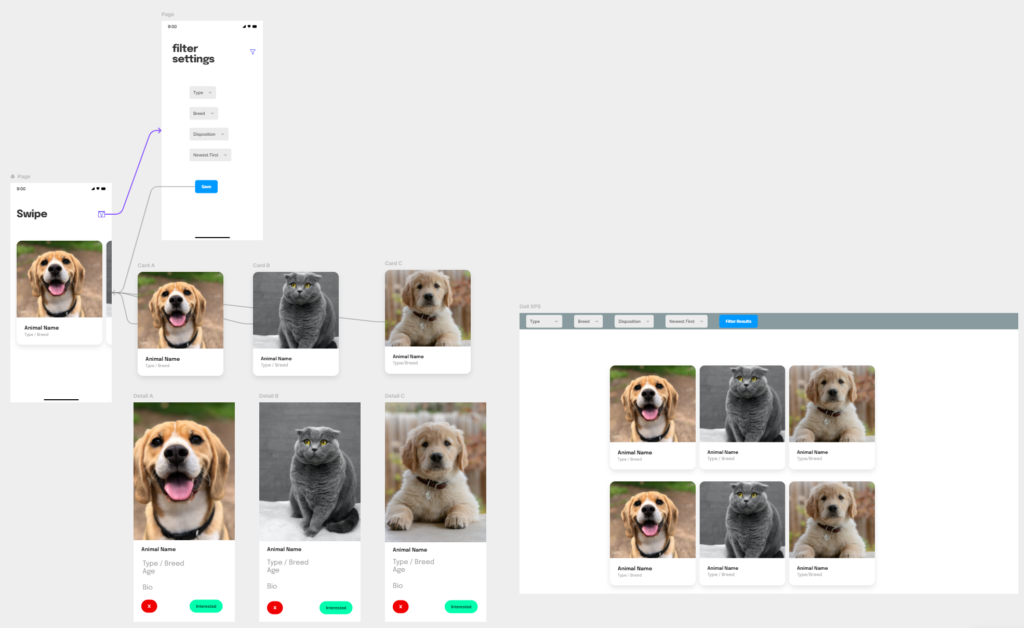Screen dimensions: 1024x628
Task: Click the funnel icon beside filter settings title
Action: pos(252,52)
